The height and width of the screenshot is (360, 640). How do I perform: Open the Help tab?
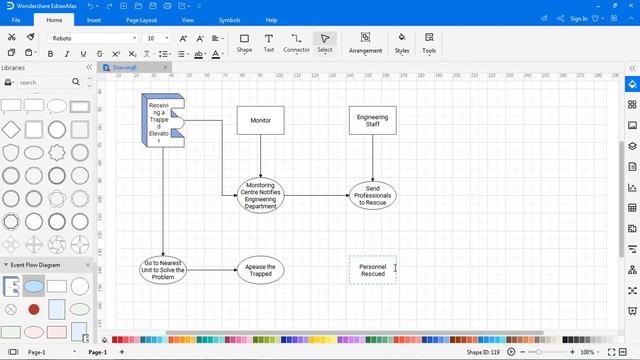tap(271, 20)
